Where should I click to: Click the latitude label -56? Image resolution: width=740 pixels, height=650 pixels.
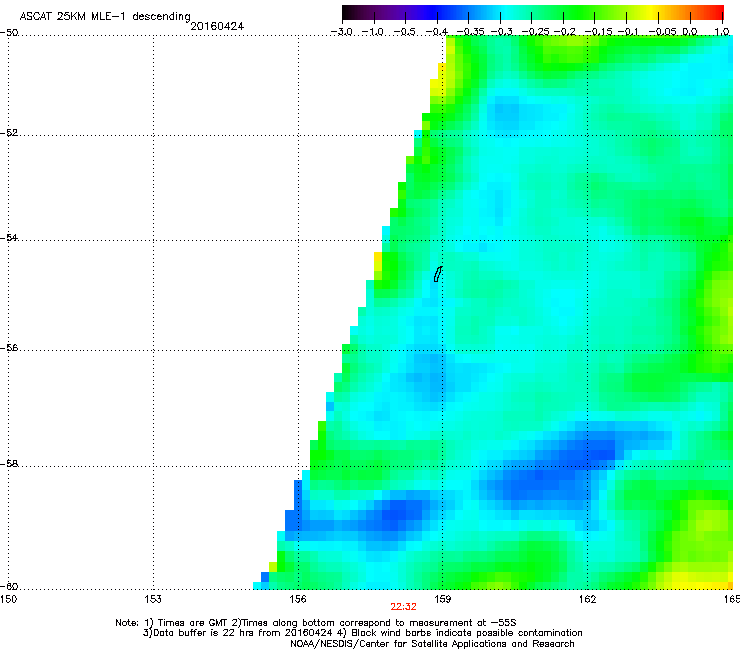click(x=9, y=348)
